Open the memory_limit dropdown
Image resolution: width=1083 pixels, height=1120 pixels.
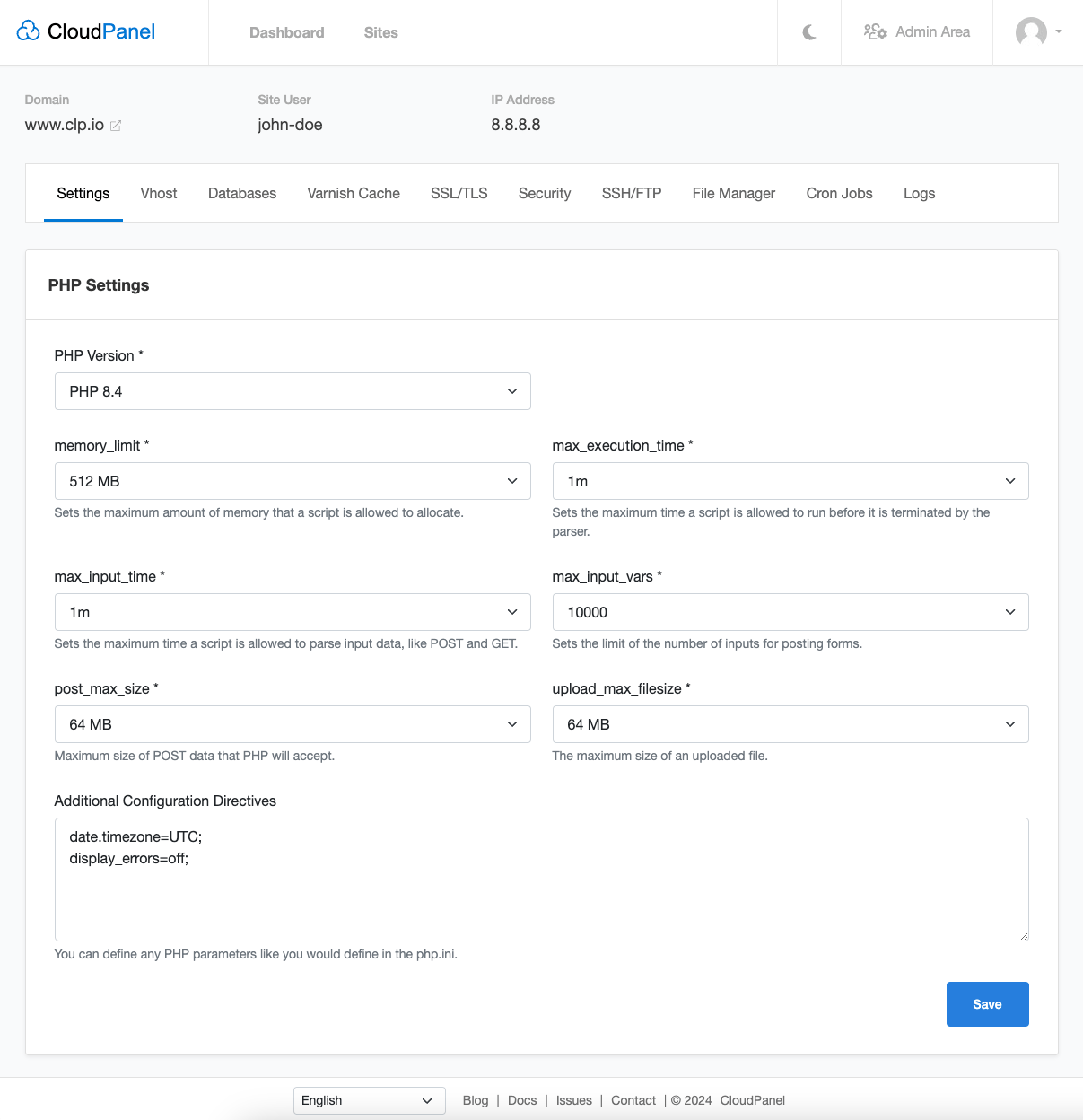293,481
